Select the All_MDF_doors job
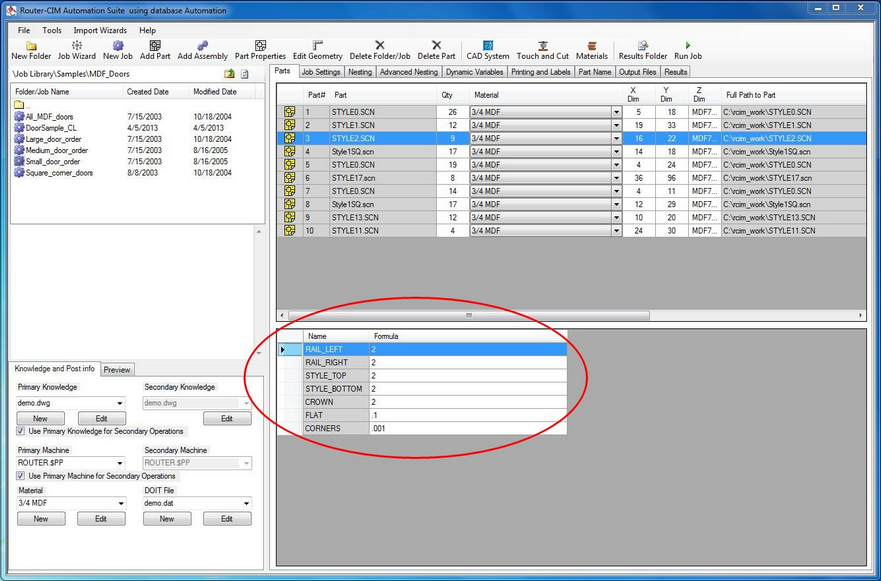The image size is (881, 581). click(49, 117)
